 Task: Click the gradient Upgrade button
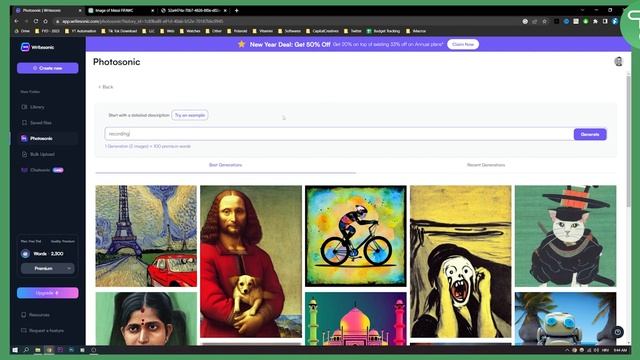[x=48, y=293]
